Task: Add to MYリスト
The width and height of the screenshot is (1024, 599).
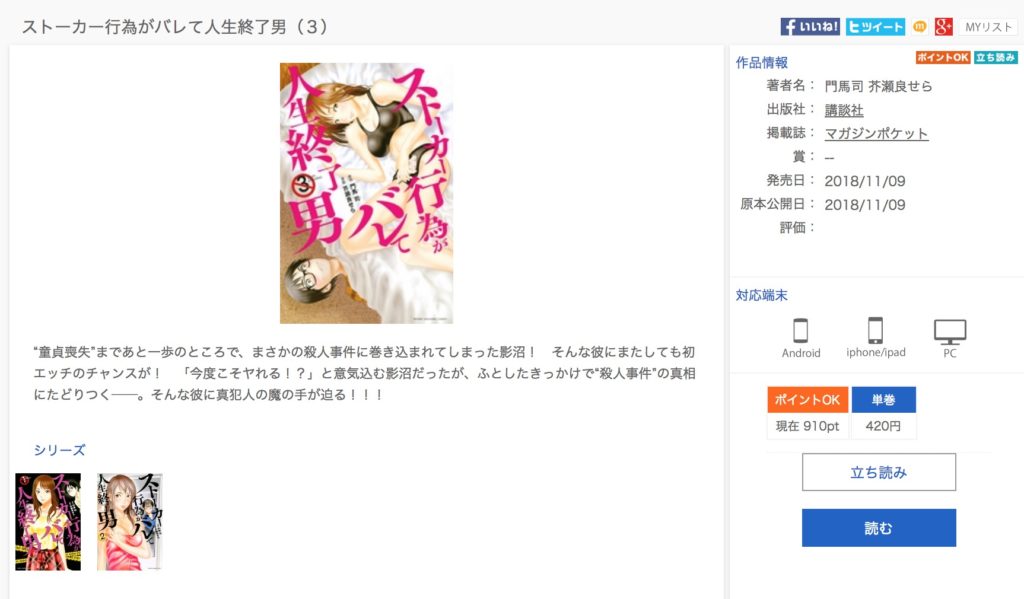Action: pyautogui.click(x=988, y=27)
